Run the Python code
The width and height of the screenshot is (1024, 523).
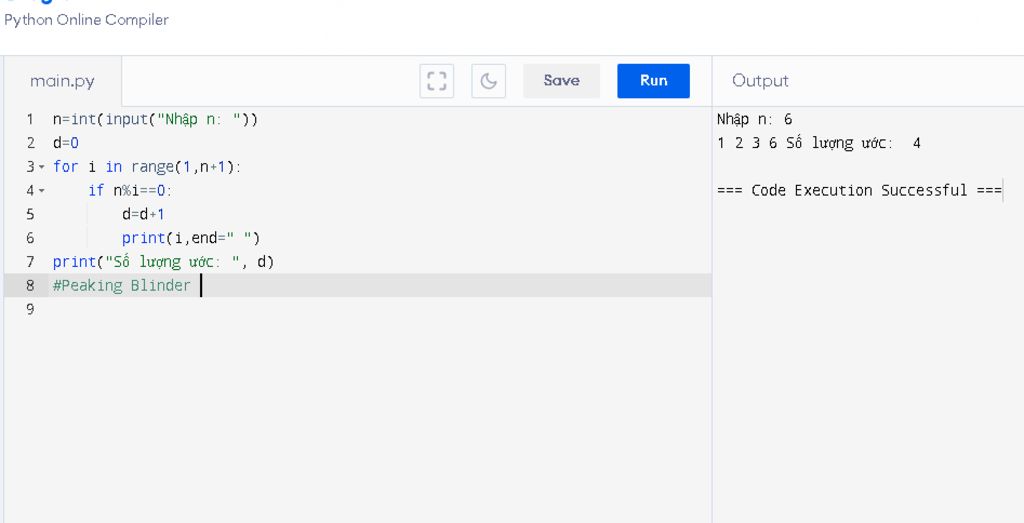click(653, 81)
